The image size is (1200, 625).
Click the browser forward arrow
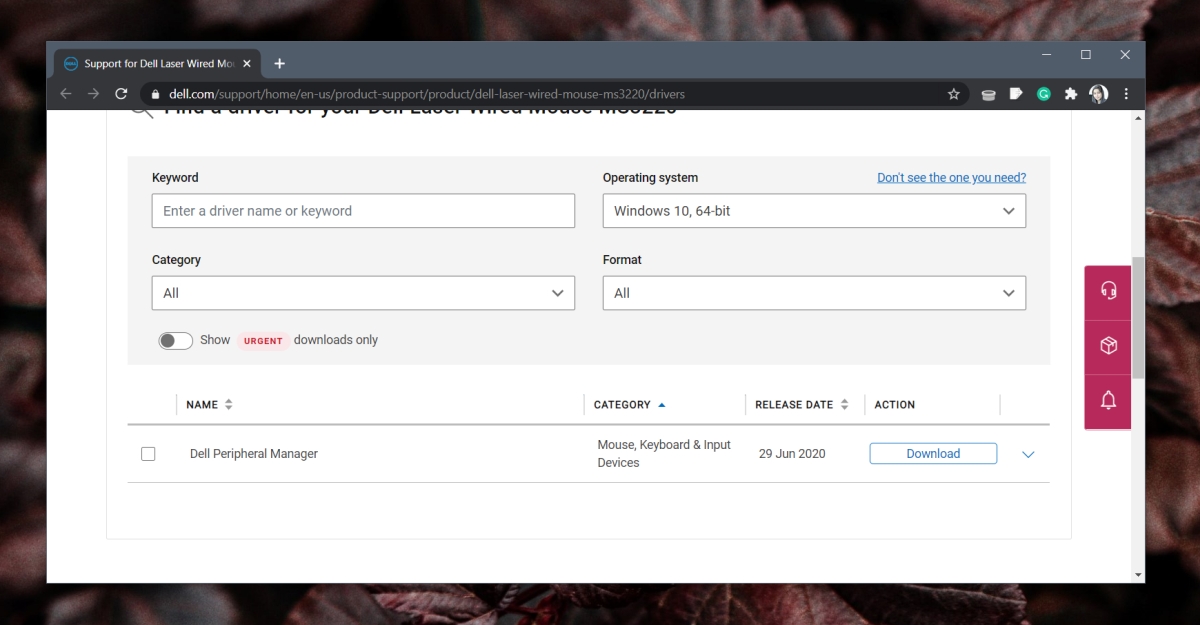pyautogui.click(x=93, y=94)
